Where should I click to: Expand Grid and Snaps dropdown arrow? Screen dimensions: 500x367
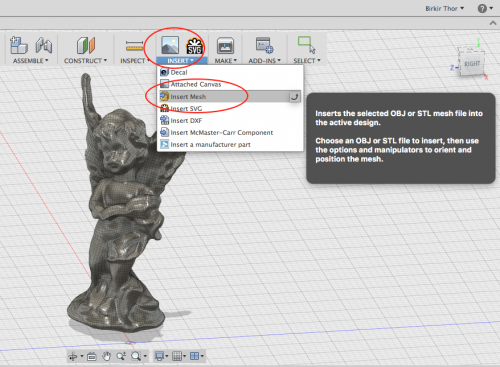(x=184, y=356)
